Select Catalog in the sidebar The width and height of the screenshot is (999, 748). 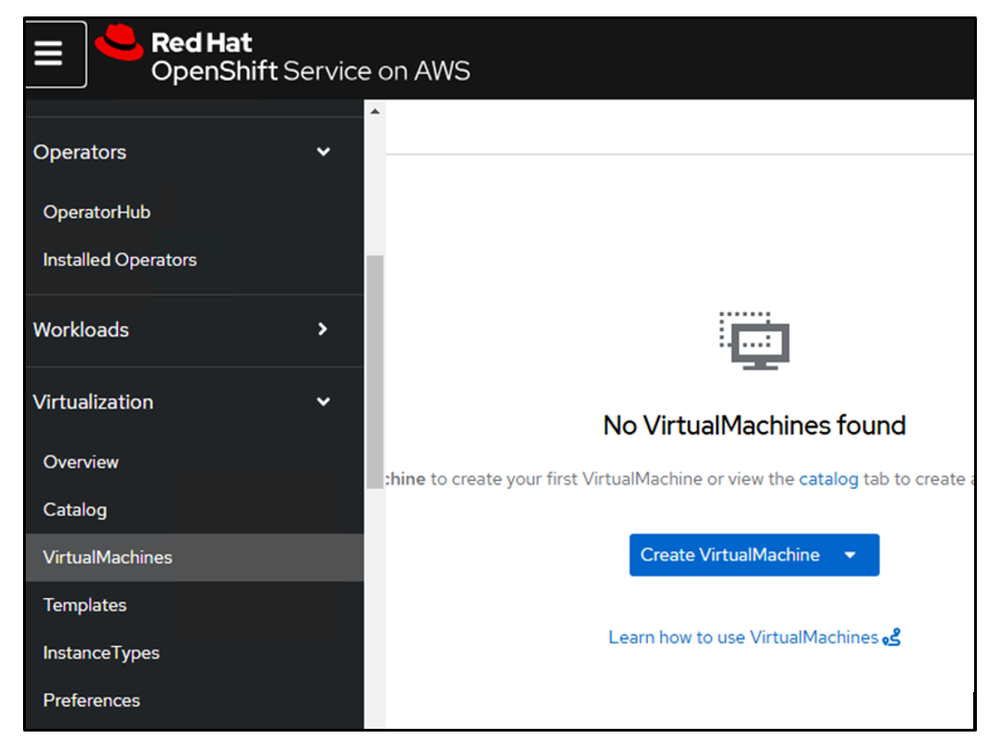pos(75,510)
